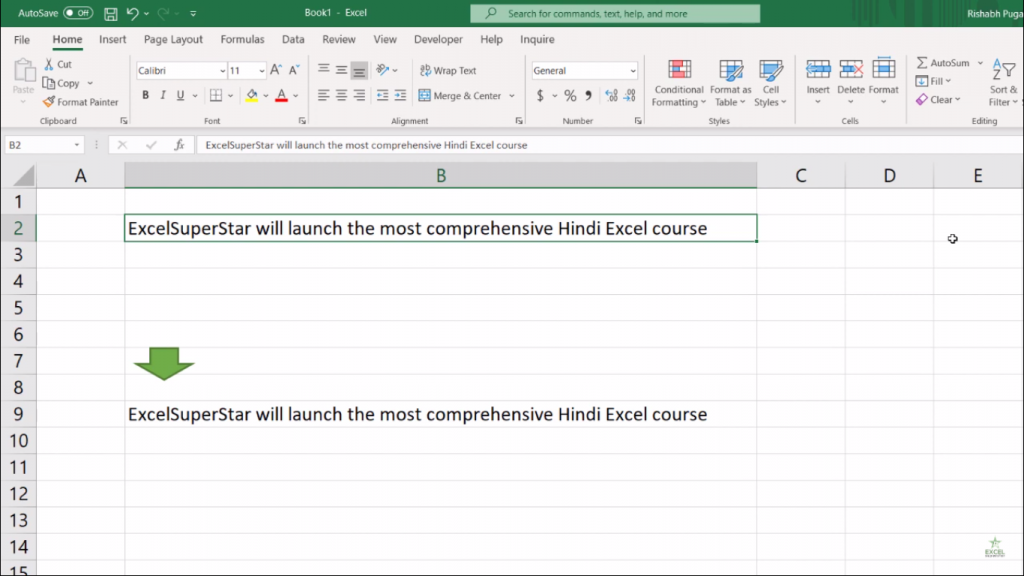Open the Developer ribbon tab
Image resolution: width=1024 pixels, height=576 pixels.
tap(438, 40)
